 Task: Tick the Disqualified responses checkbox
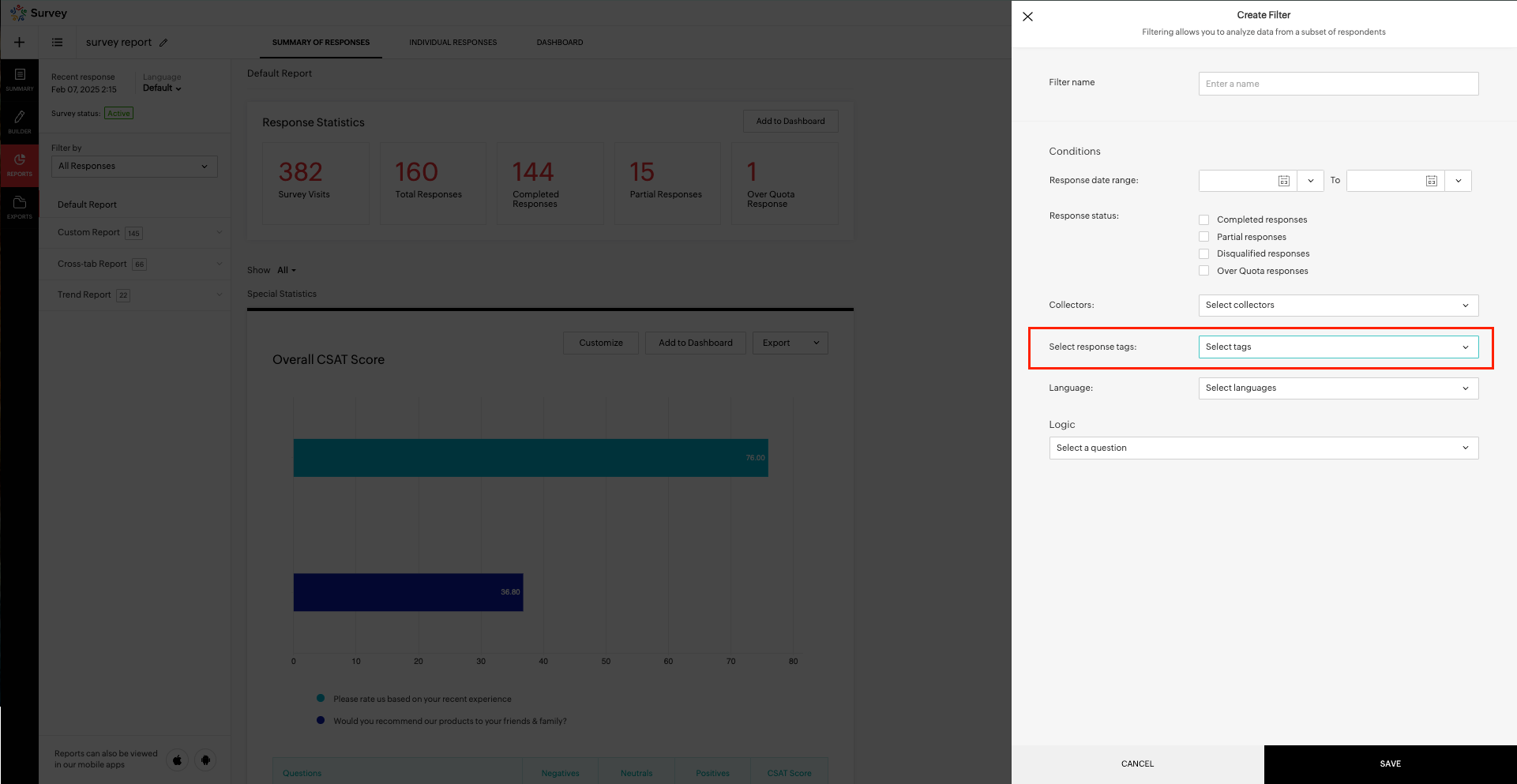(1203, 254)
